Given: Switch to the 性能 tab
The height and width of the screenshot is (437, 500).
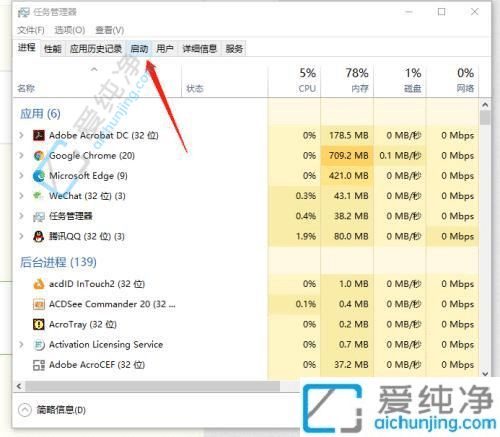Looking at the screenshot, I should pos(53,49).
